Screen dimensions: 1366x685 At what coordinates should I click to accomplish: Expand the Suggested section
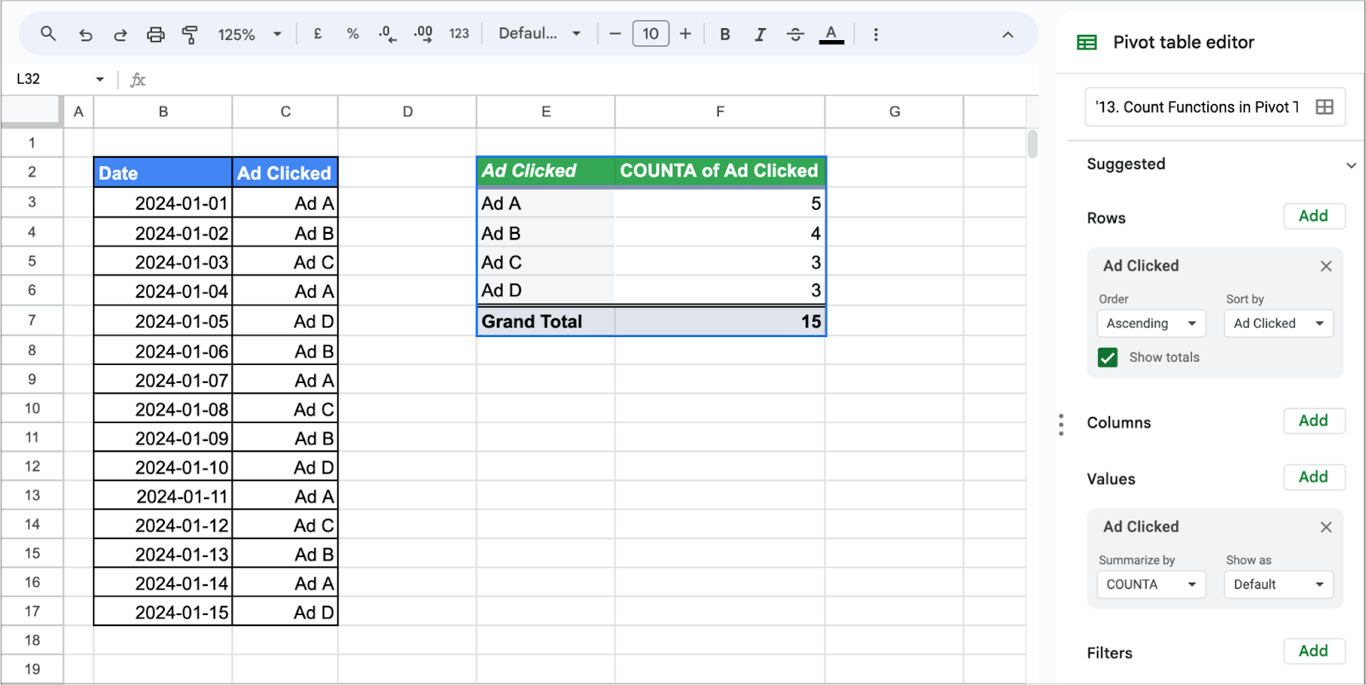[x=1350, y=165]
